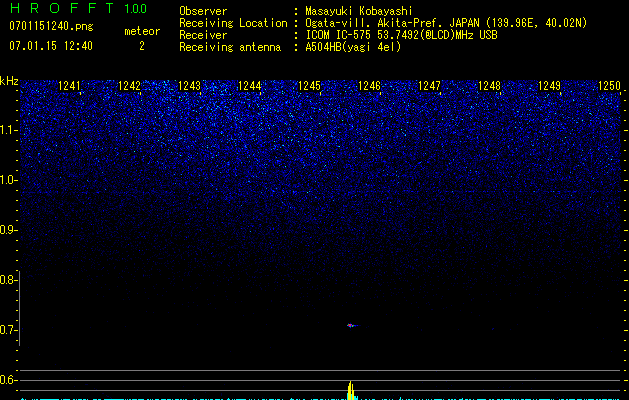Click the 0.6 kHz axis label
The image size is (629, 400).
(8, 380)
